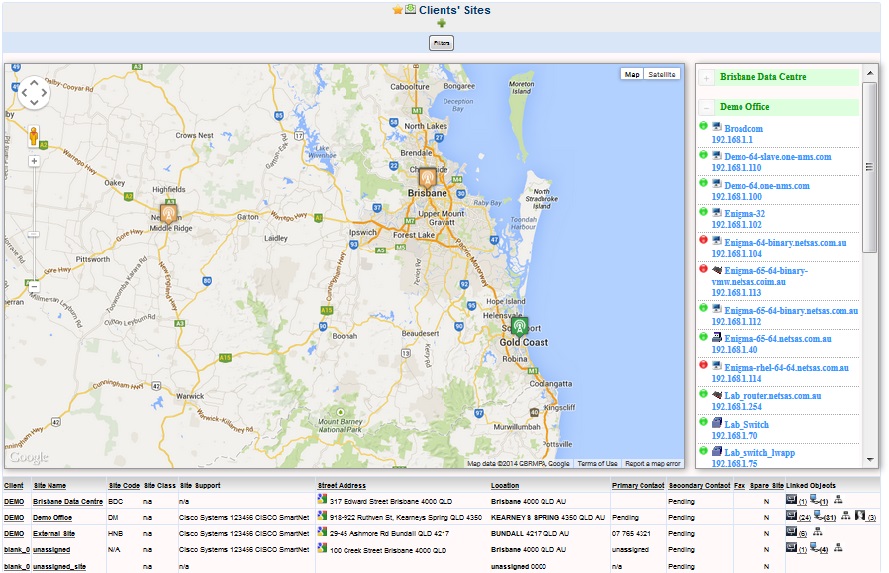Image resolution: width=889 pixels, height=573 pixels.
Task: Click the orange site marker over Brisbane
Action: (x=427, y=178)
